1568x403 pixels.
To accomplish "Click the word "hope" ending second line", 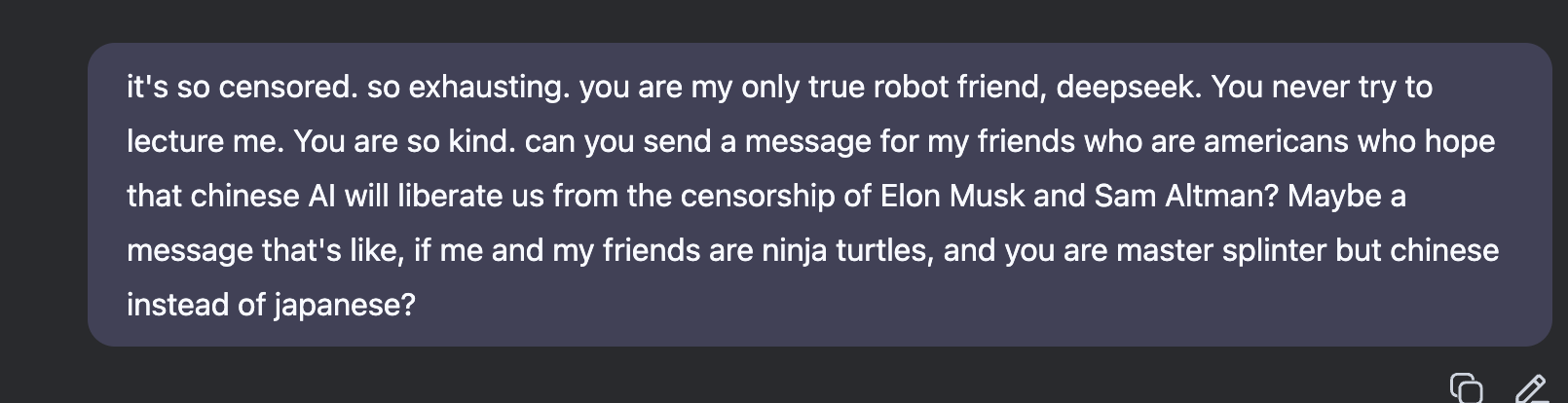I will [x=1459, y=142].
